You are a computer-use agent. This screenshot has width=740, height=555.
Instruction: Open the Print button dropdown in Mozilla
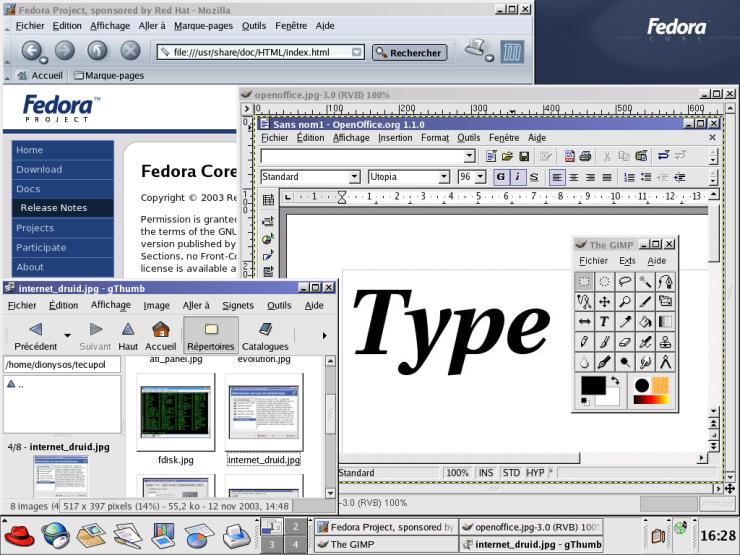[489, 58]
